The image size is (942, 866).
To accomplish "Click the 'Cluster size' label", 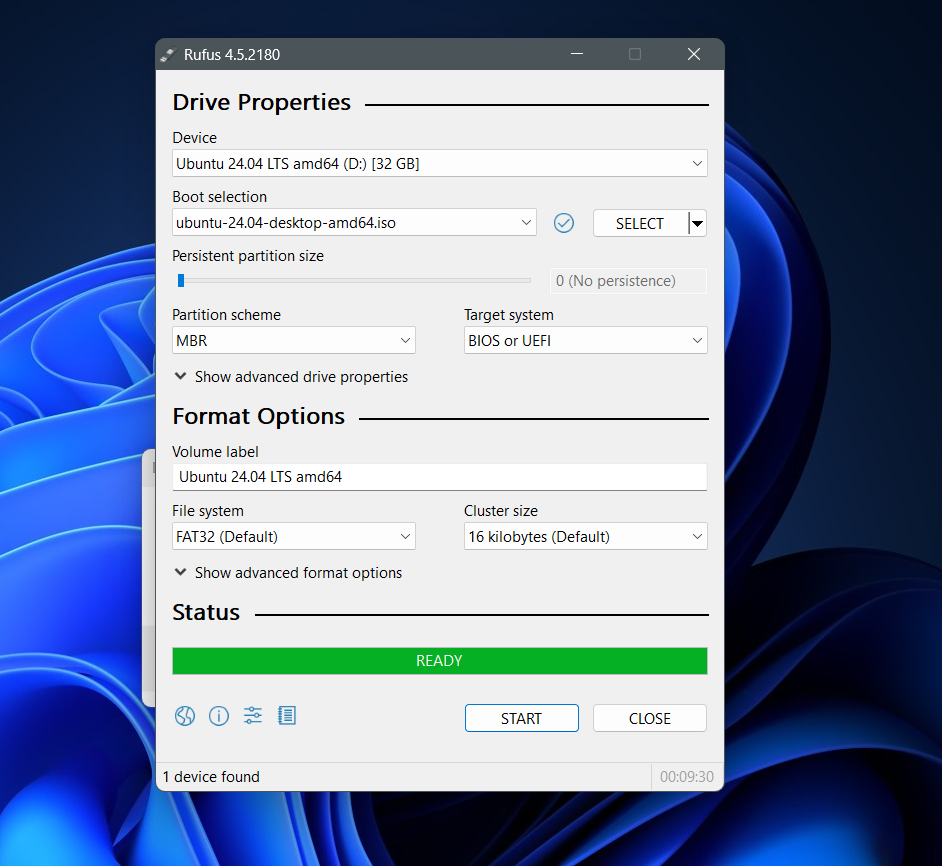I will click(501, 511).
